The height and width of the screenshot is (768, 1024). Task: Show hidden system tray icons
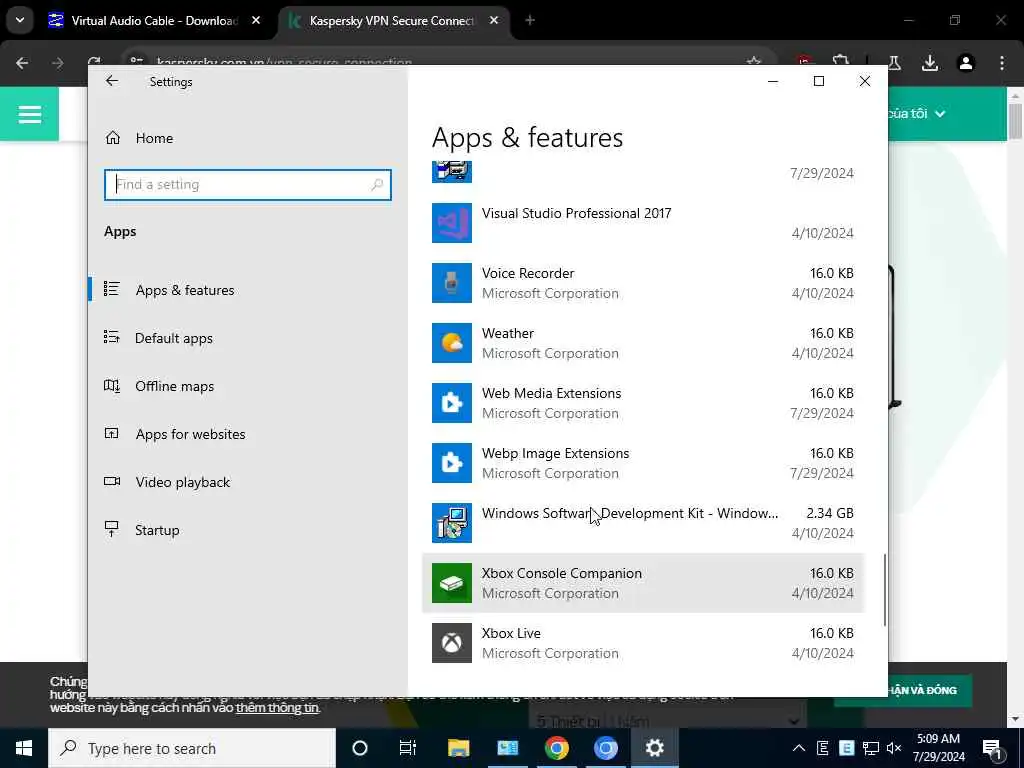(x=799, y=748)
